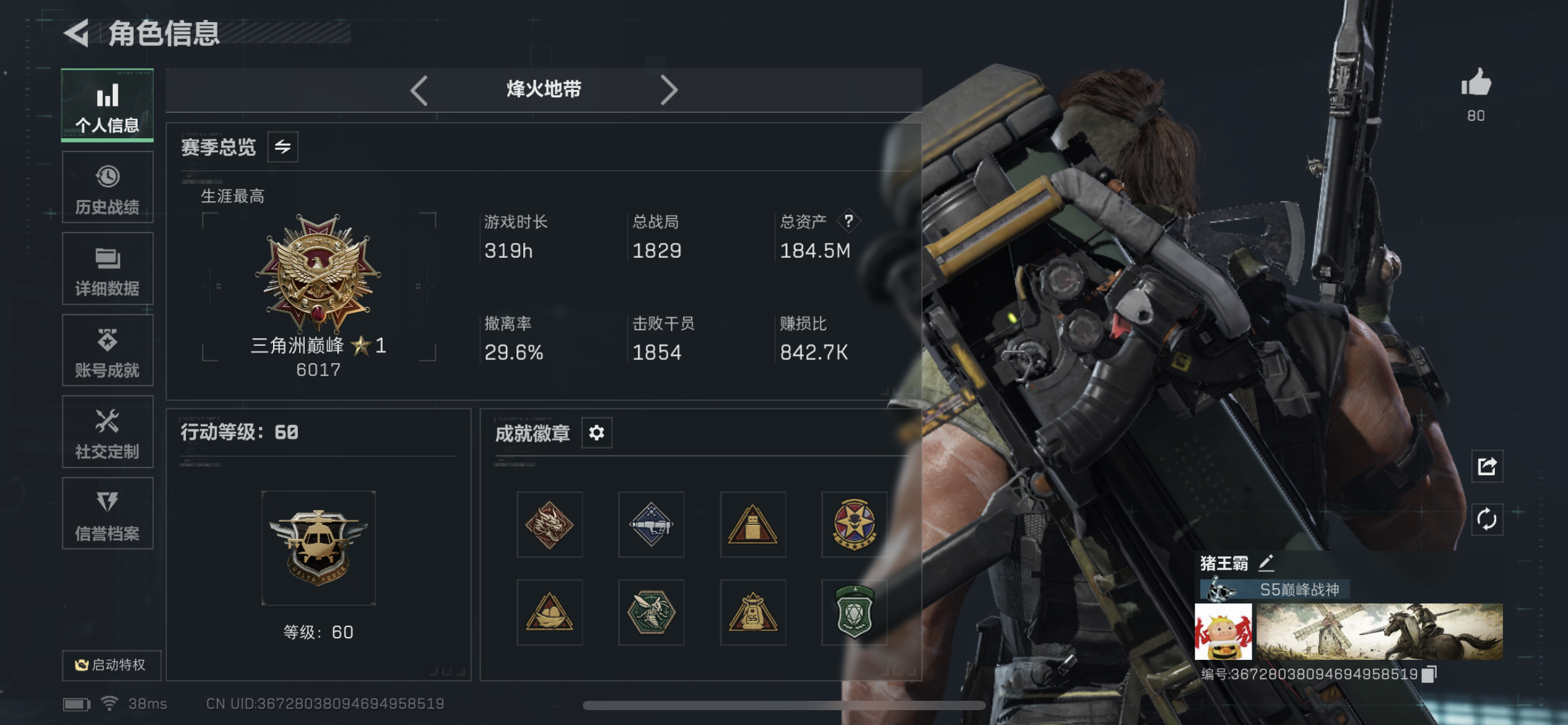Screen dimensions: 1568x725
Task: Copy the player ID number with the copy icon
Action: click(x=1429, y=674)
